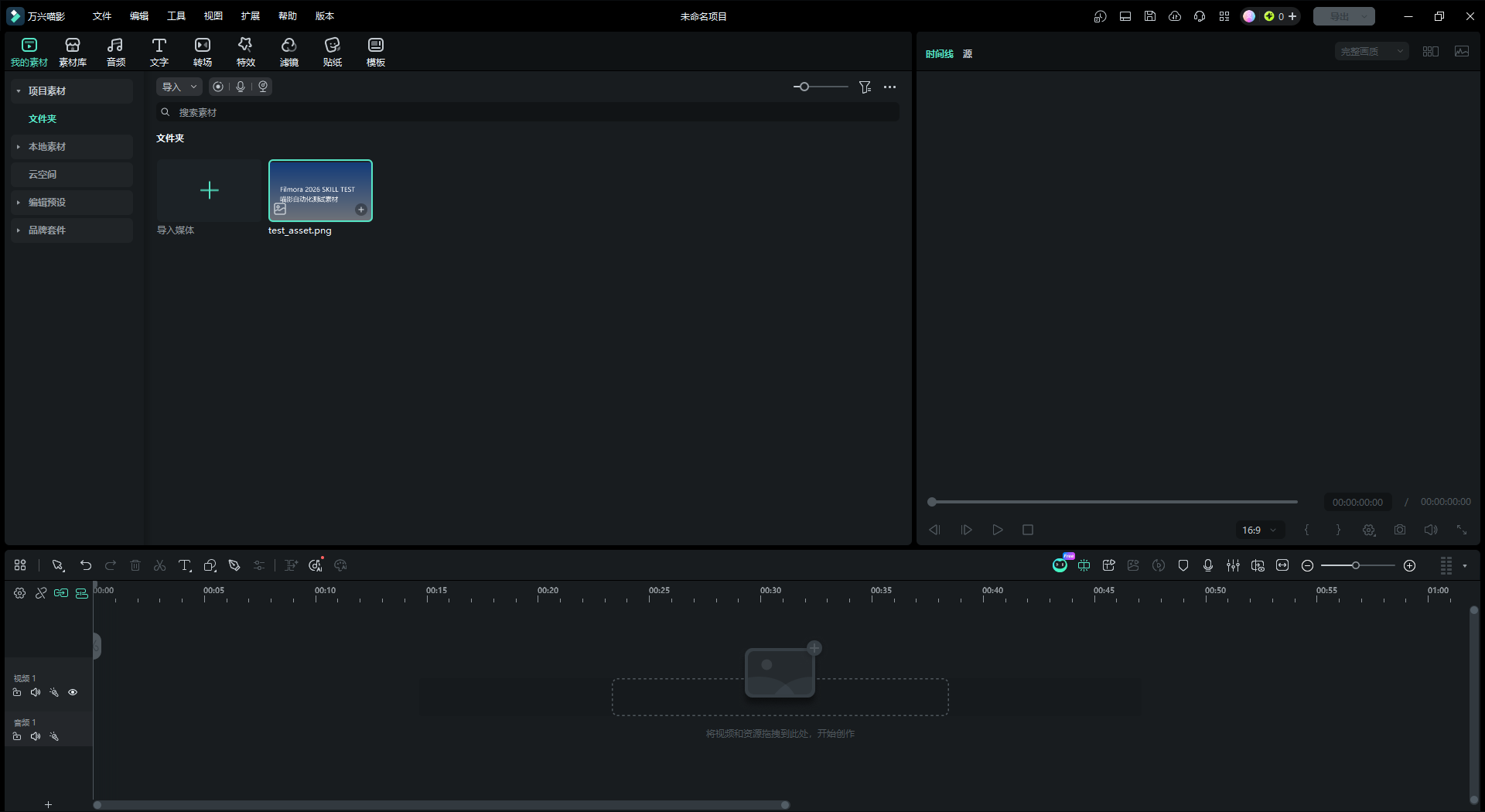The width and height of the screenshot is (1485, 812).
Task: Open the 贴纸 stickers panel
Action: (333, 52)
